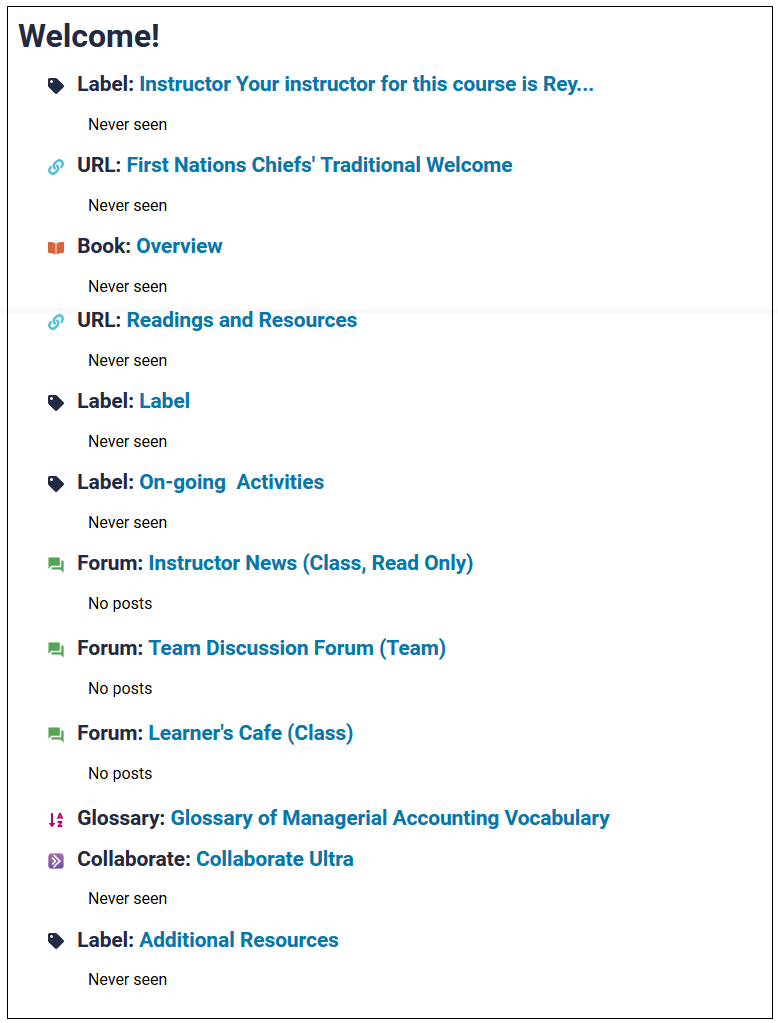Click the chain icon for First Nations Chiefs' URL

coord(56,167)
